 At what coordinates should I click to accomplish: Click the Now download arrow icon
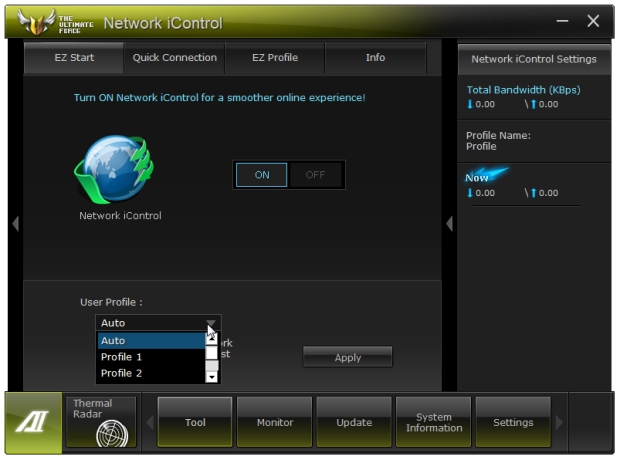tap(470, 193)
